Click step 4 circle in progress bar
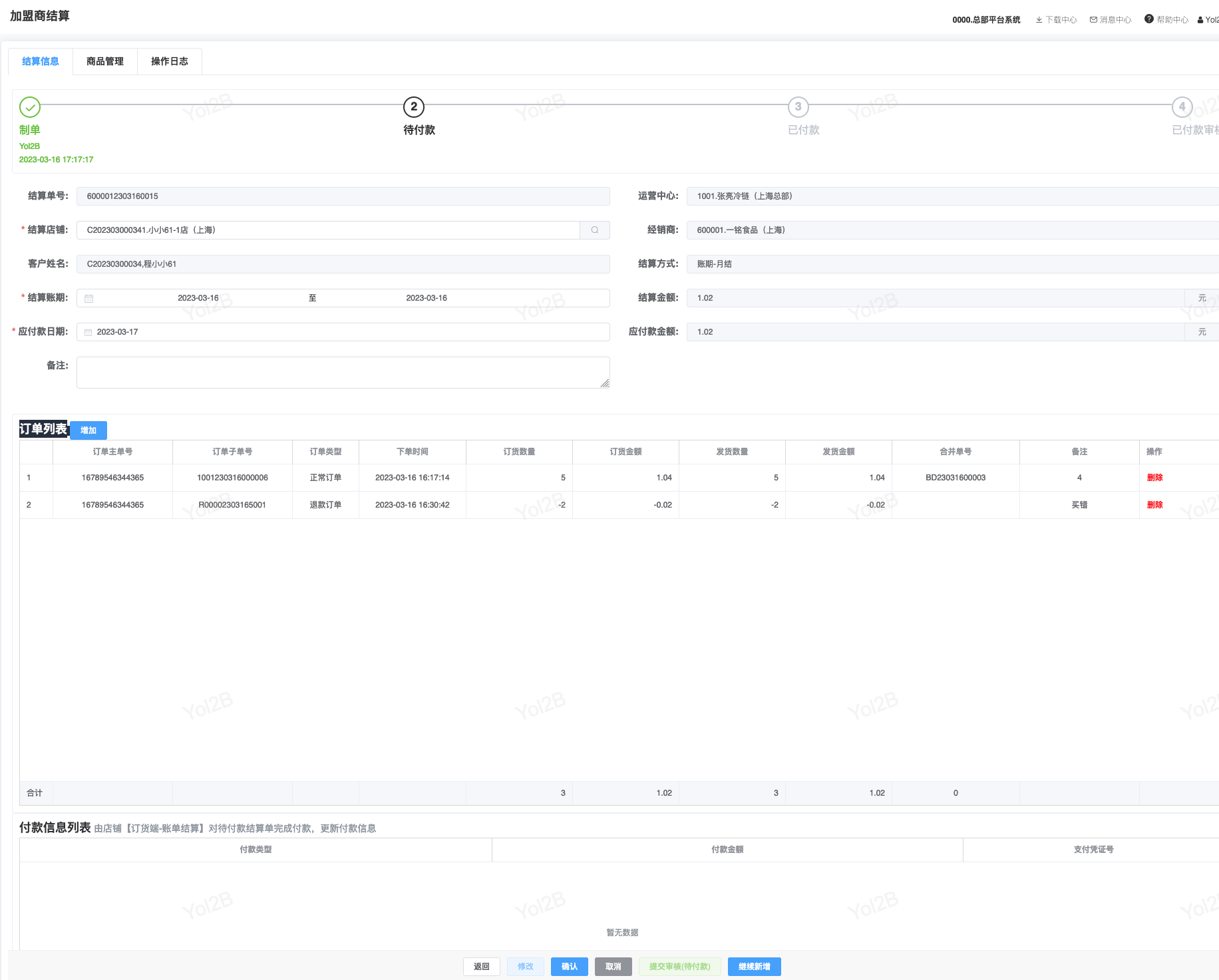Screen dimensions: 1219x980 click(x=1182, y=107)
